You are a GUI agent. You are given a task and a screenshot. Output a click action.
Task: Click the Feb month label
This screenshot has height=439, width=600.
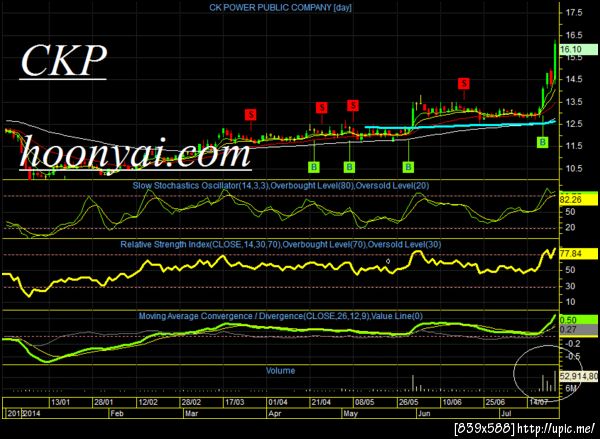click(117, 413)
